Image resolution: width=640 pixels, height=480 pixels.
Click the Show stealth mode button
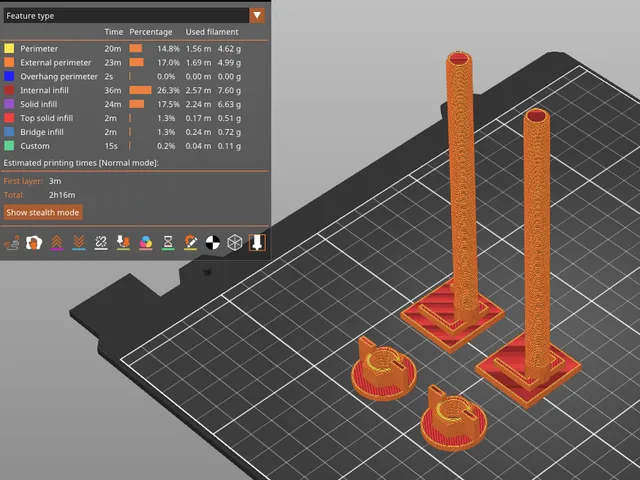tap(43, 213)
